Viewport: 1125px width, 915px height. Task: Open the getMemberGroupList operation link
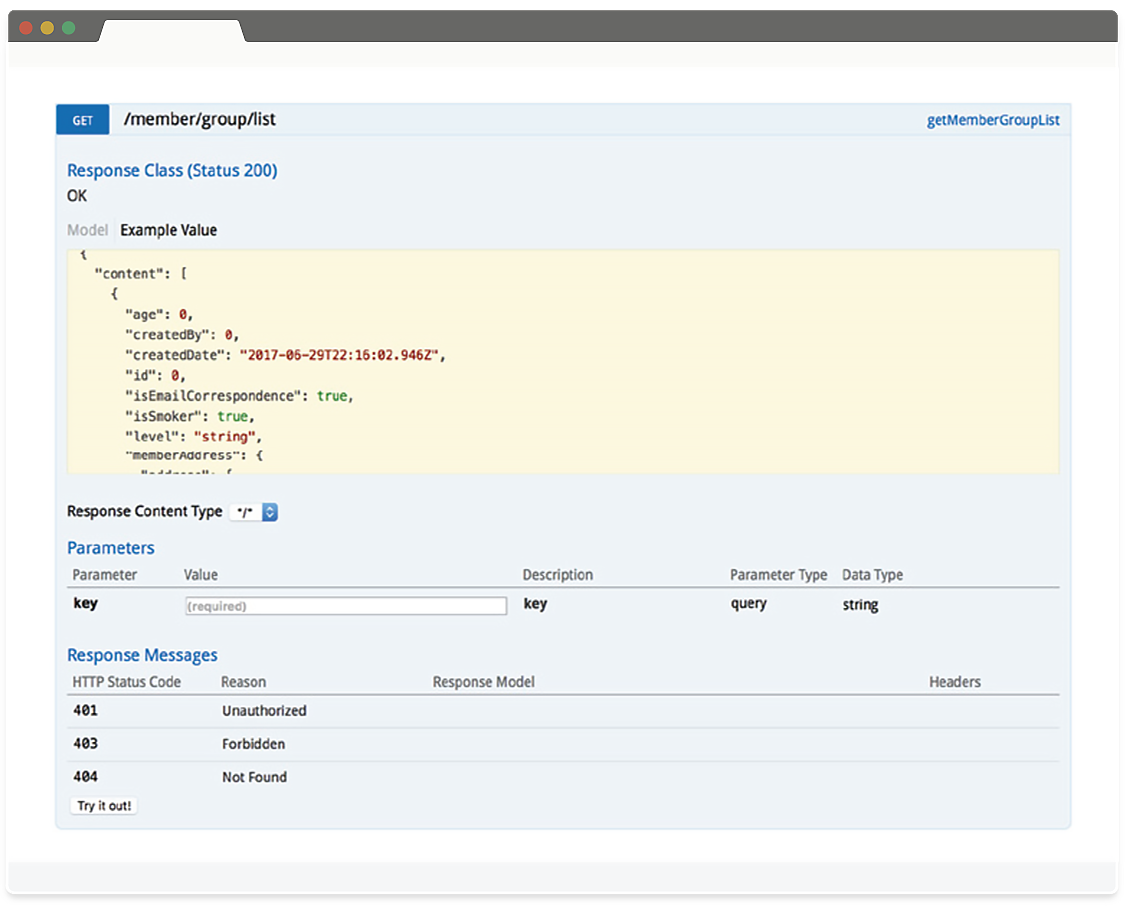pyautogui.click(x=993, y=121)
